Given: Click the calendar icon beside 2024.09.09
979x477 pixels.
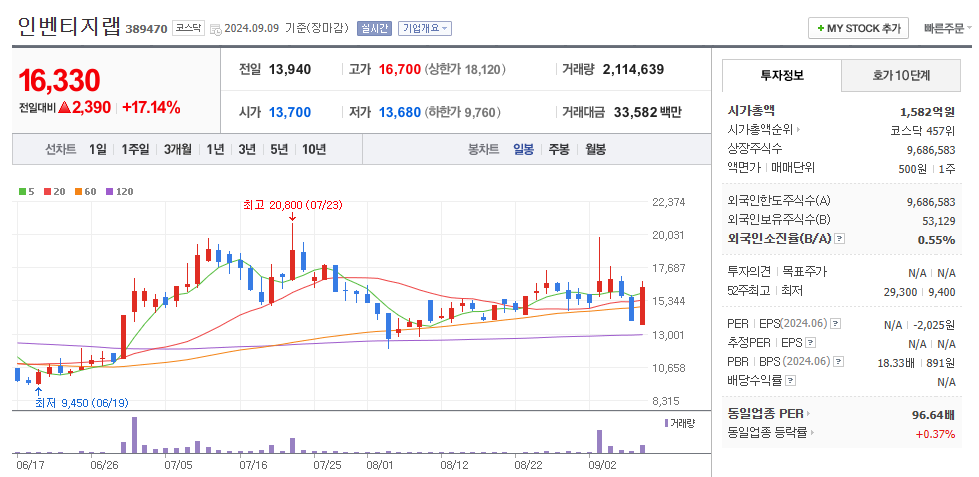Looking at the screenshot, I should (x=215, y=29).
